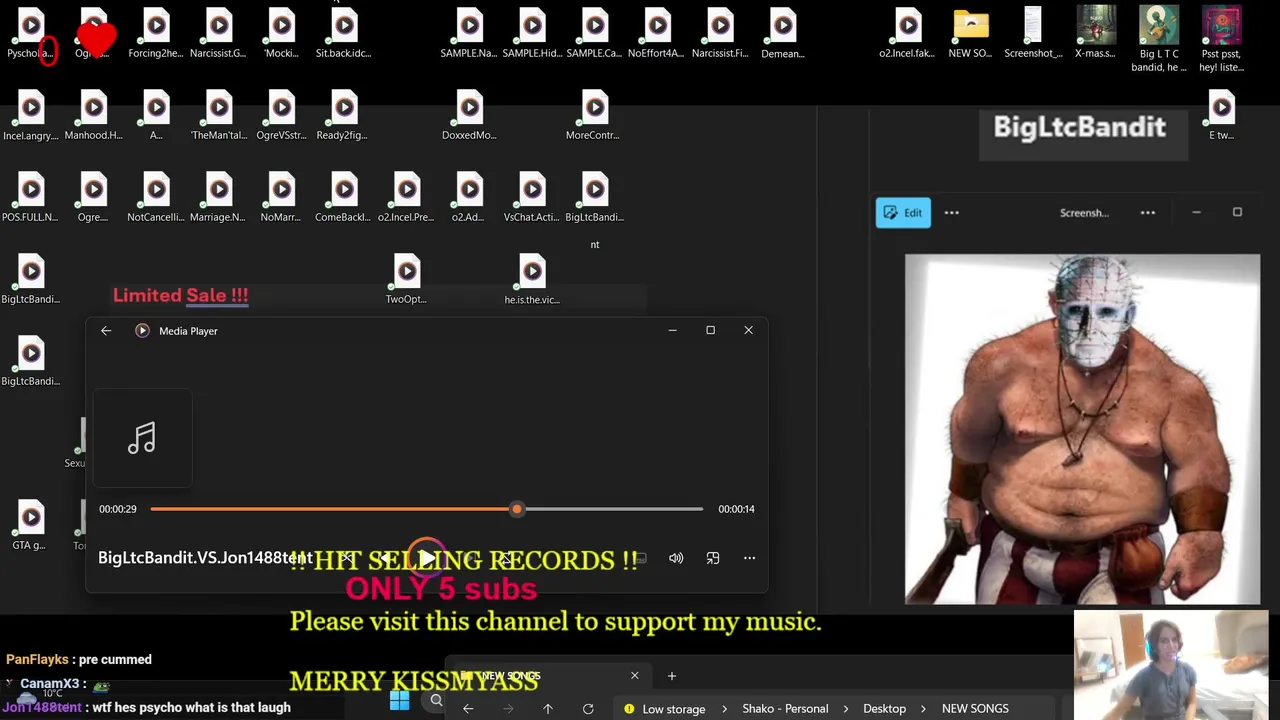
Task: Open the SAMPLE.Hid... media file
Action: [x=532, y=34]
